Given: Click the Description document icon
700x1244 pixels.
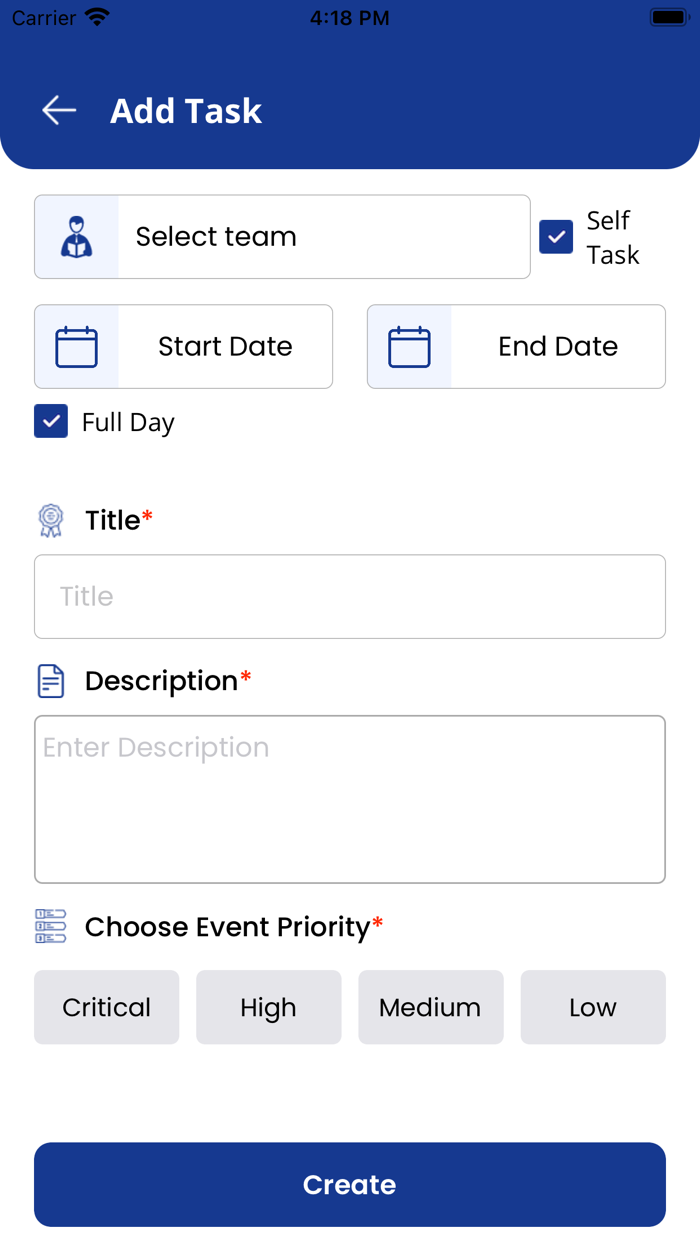Looking at the screenshot, I should pyautogui.click(x=51, y=681).
